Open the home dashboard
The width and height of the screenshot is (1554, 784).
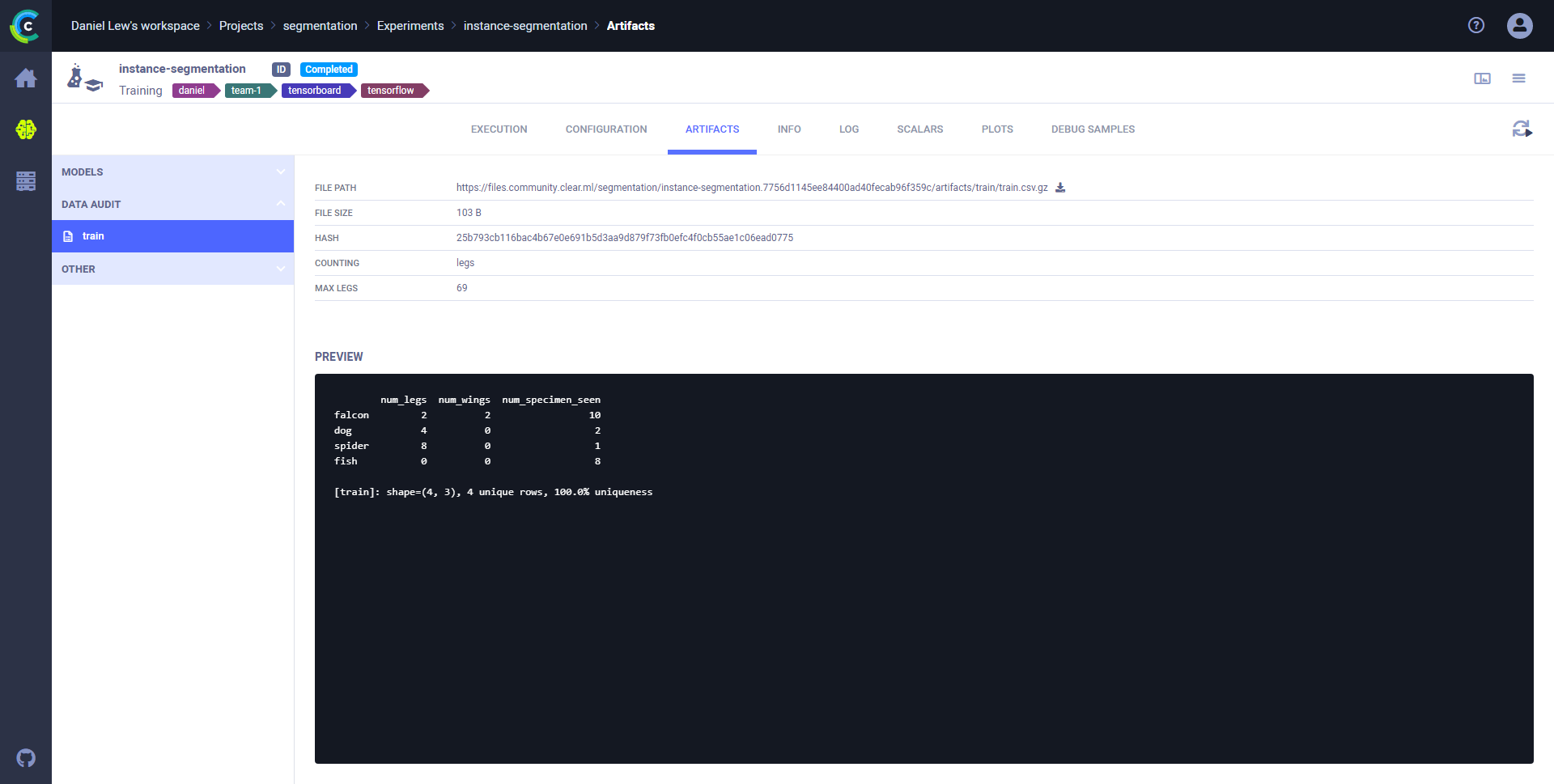pos(27,78)
